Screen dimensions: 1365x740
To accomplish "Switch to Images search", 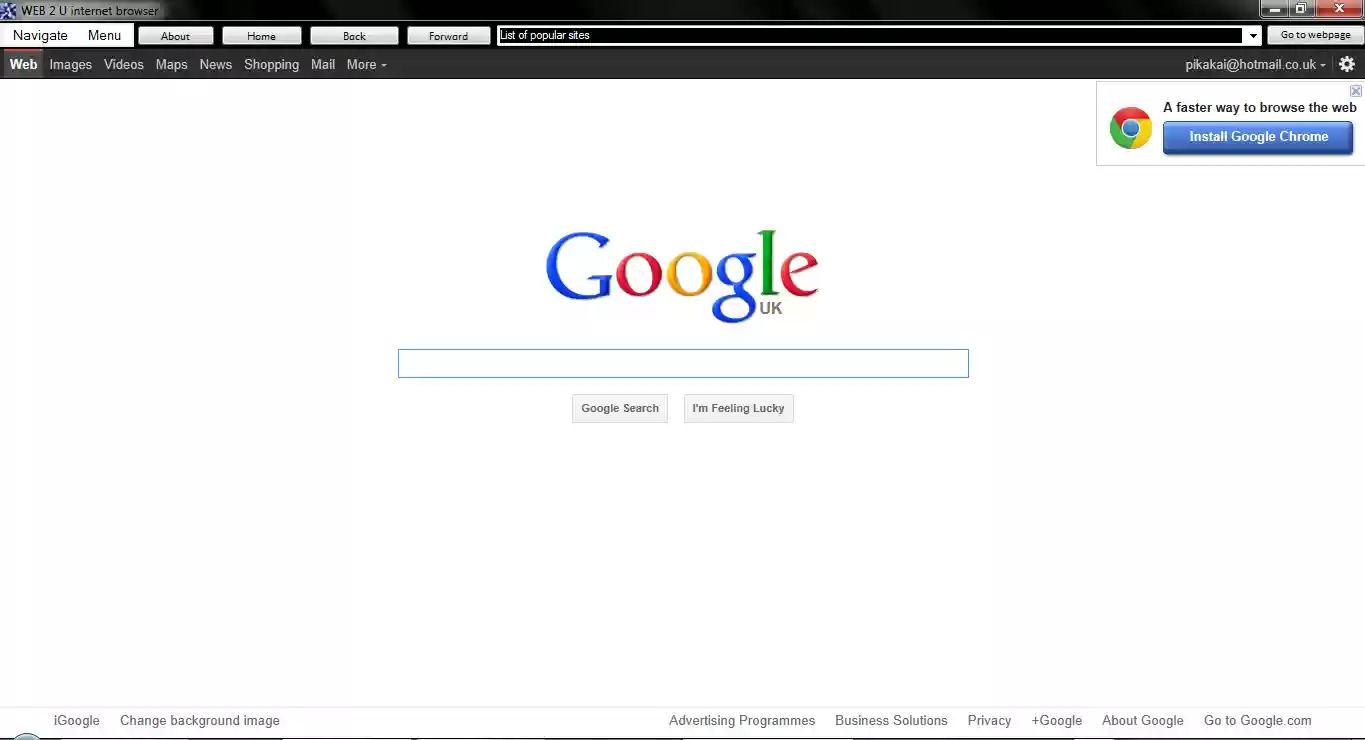I will point(70,64).
